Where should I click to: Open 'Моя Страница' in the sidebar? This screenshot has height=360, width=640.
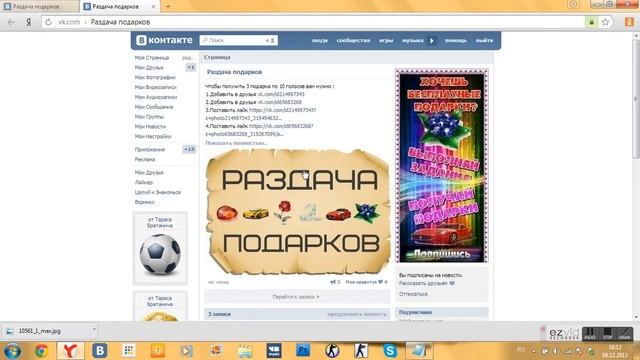(152, 58)
